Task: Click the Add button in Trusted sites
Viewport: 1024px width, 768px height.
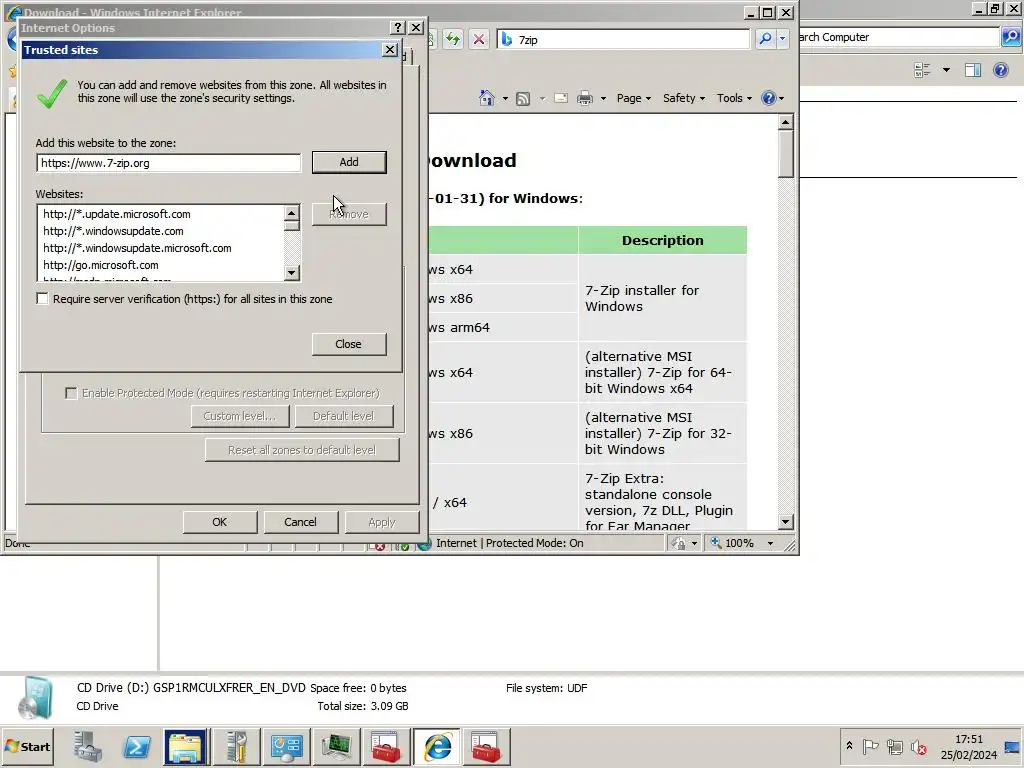Action: point(349,162)
